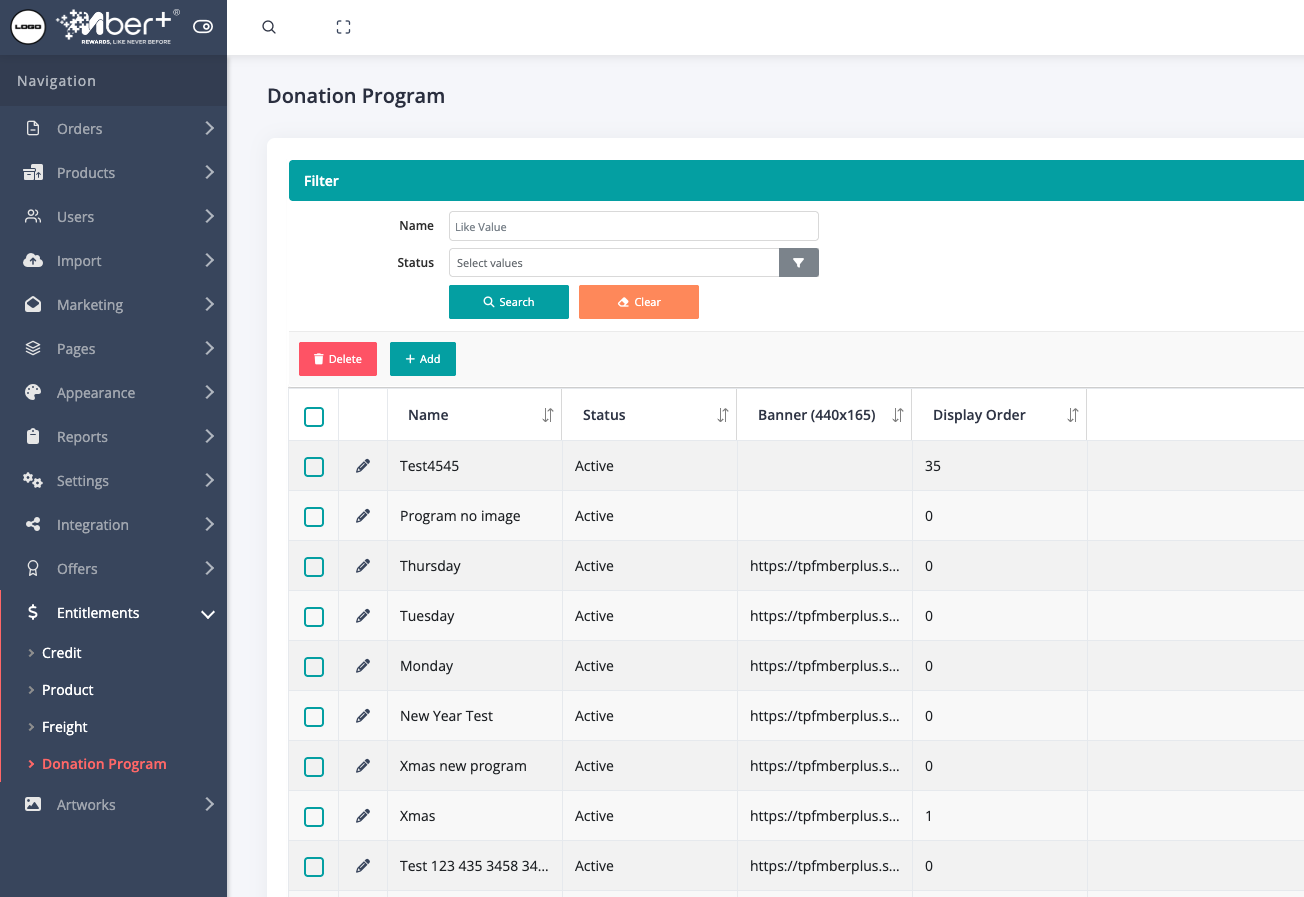
Task: Click the pencil edit icon for Test4545
Action: coord(363,466)
